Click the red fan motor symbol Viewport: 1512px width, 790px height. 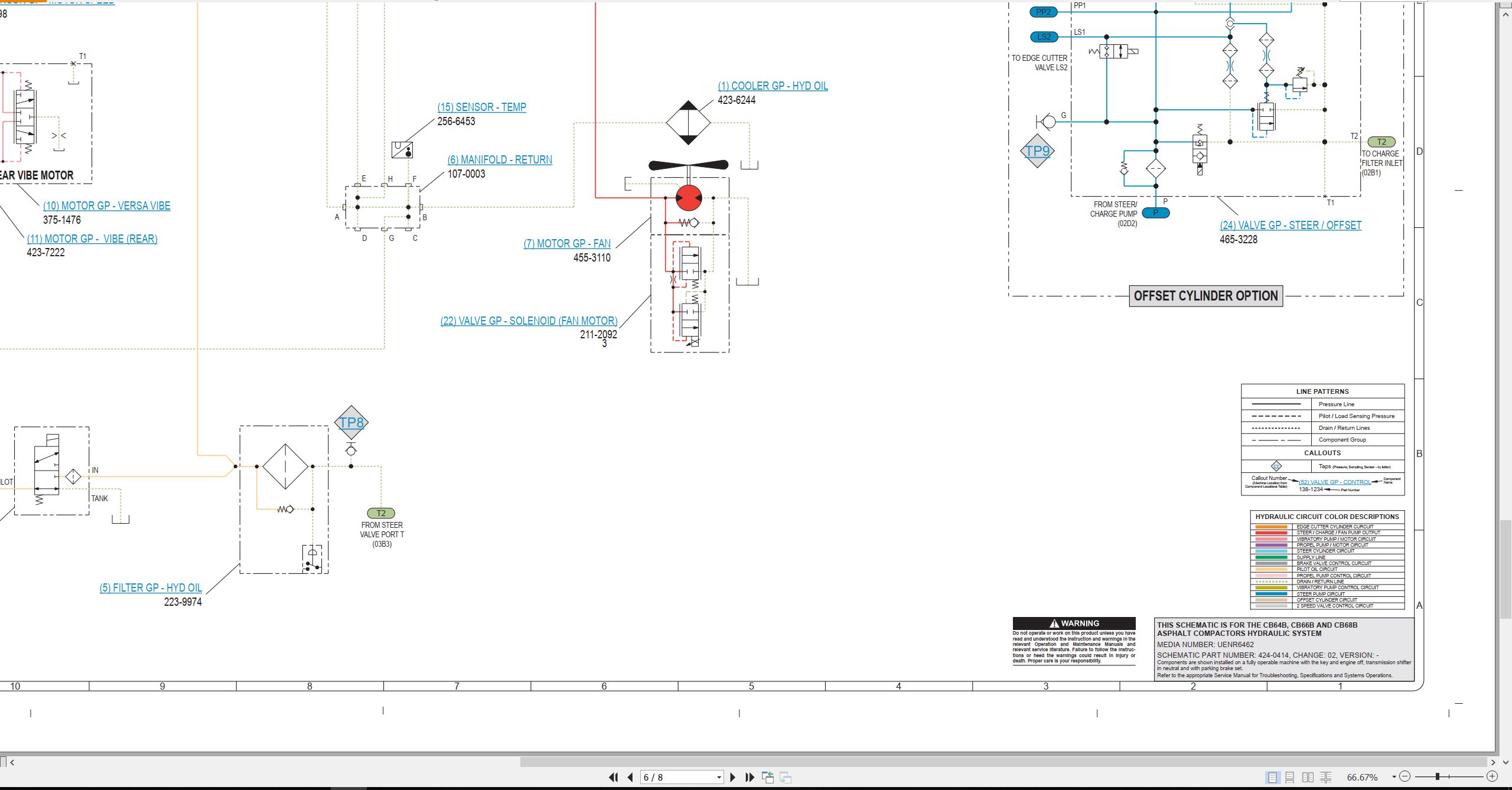click(x=689, y=198)
